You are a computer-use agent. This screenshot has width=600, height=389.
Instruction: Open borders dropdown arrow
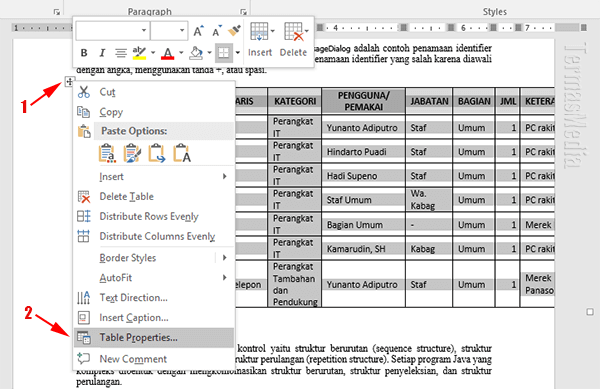tap(238, 53)
